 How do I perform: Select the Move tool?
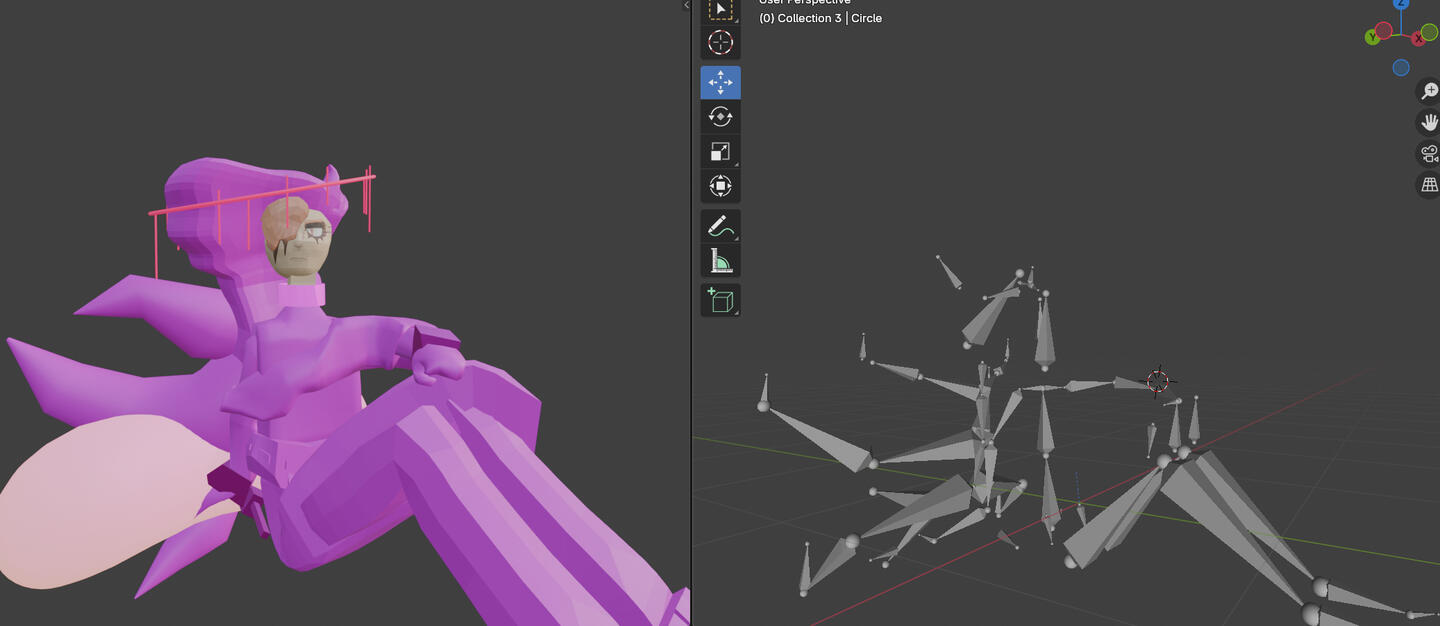[x=720, y=82]
